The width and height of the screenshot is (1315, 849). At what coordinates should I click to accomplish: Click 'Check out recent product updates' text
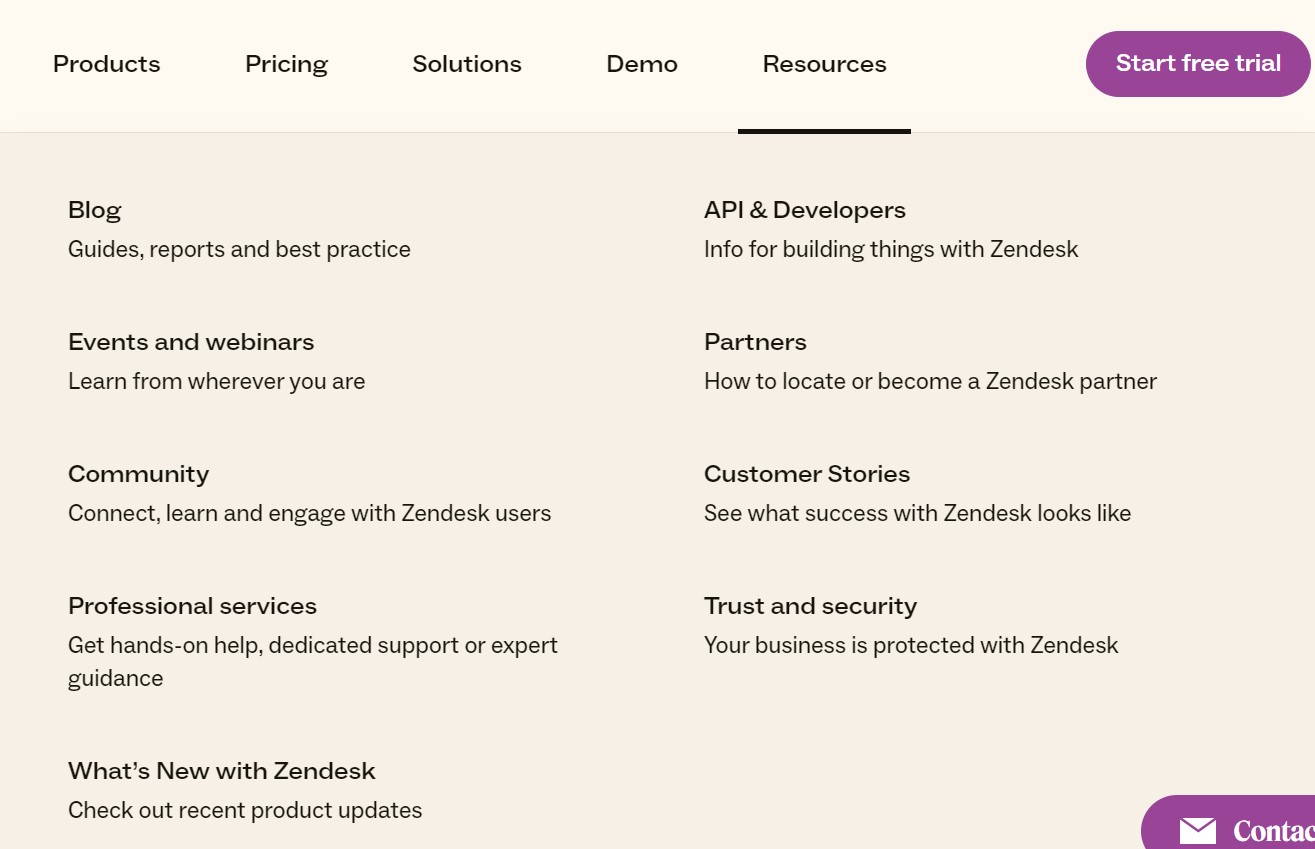pyautogui.click(x=245, y=810)
